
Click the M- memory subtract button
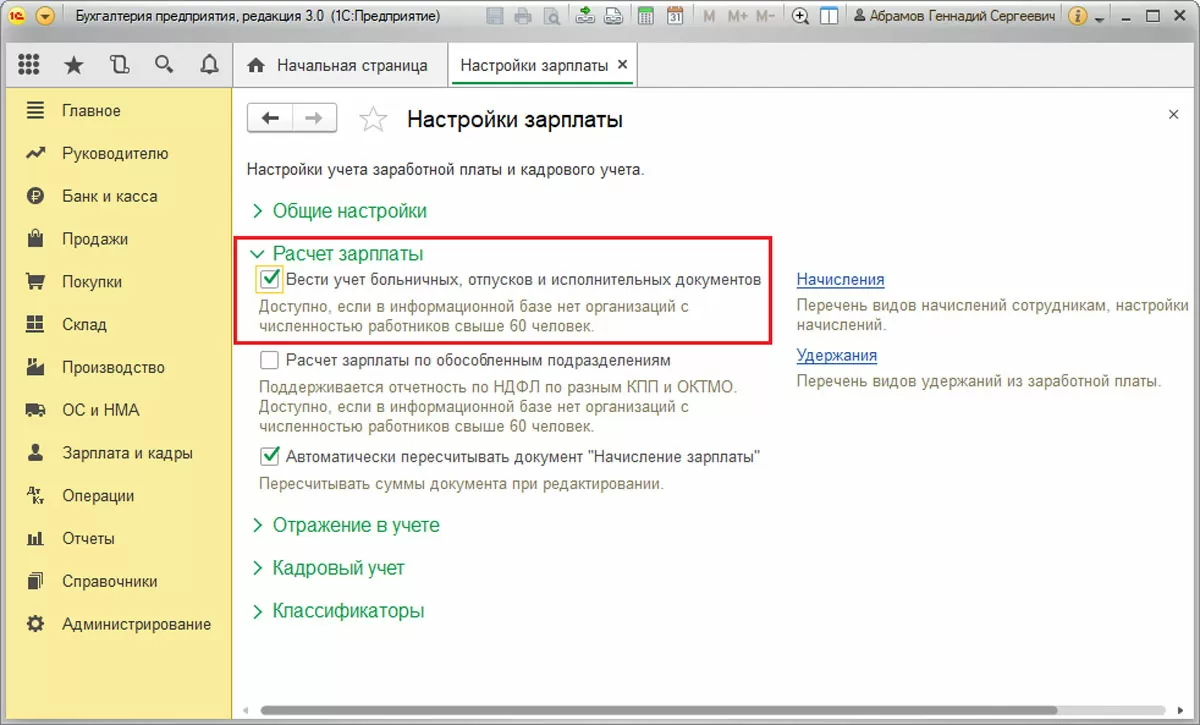[766, 16]
